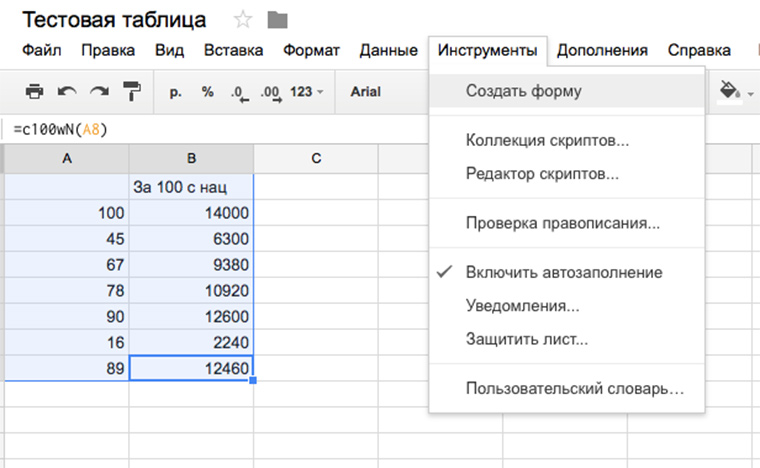Star the document Тестовая таблица

pyautogui.click(x=242, y=20)
